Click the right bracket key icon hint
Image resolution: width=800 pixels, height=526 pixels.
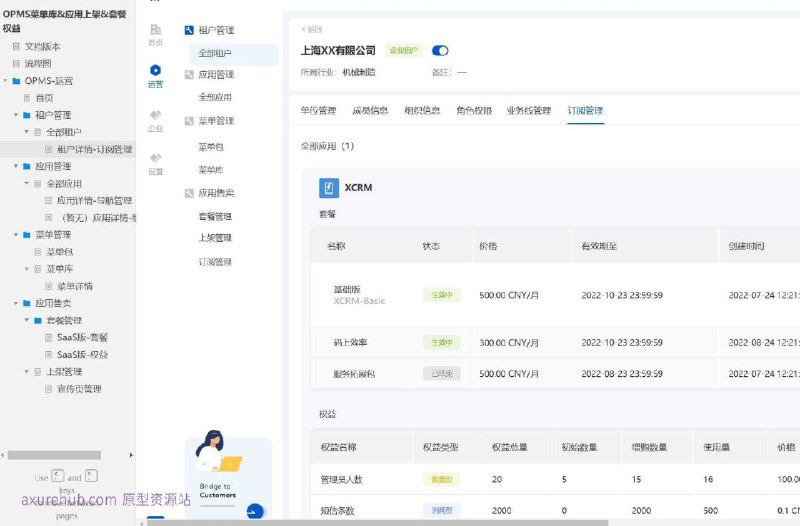(x=91, y=476)
